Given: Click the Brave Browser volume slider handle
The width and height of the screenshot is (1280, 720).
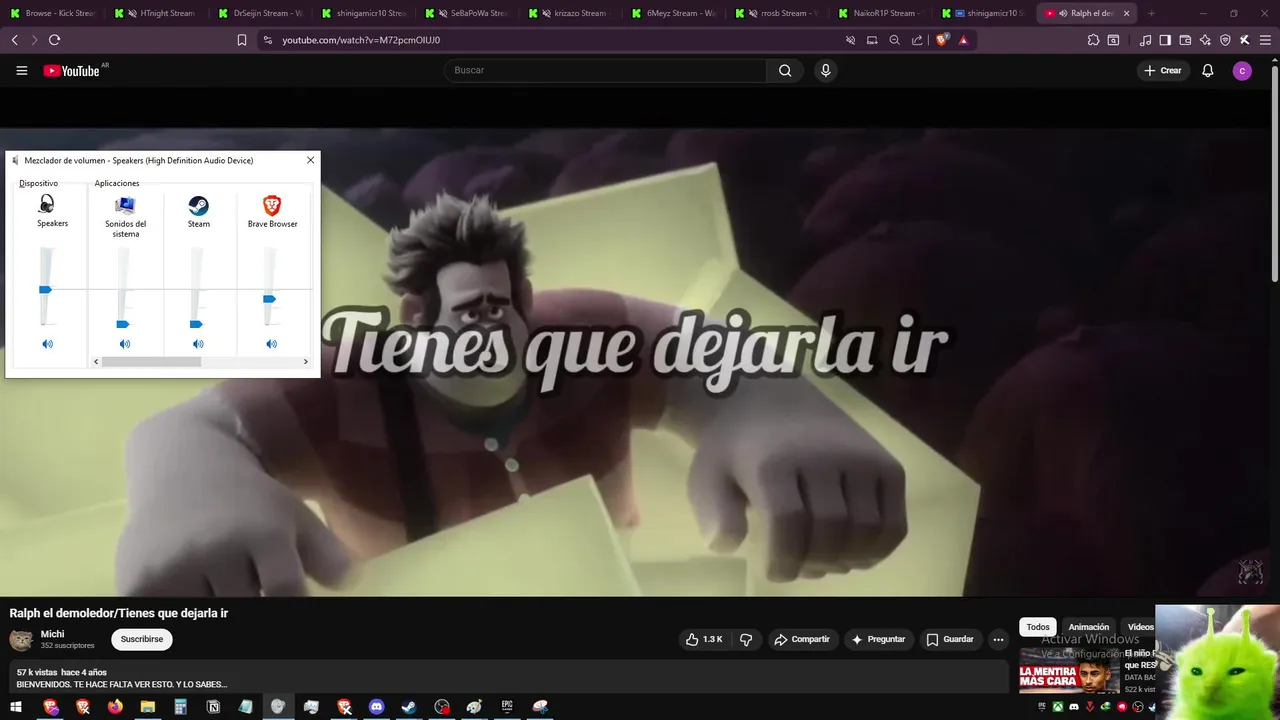Looking at the screenshot, I should point(269,299).
